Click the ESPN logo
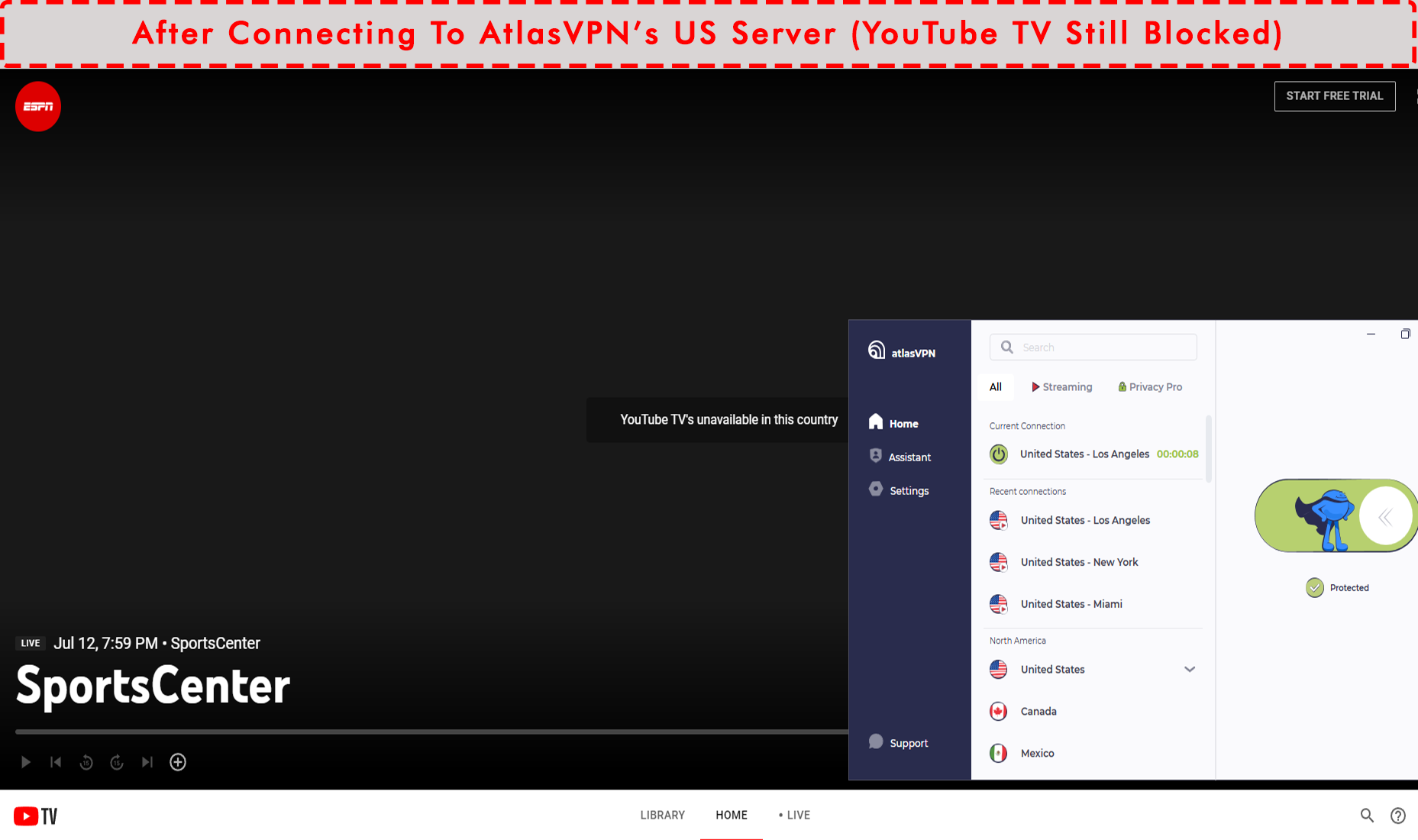The image size is (1418, 840). click(x=37, y=106)
